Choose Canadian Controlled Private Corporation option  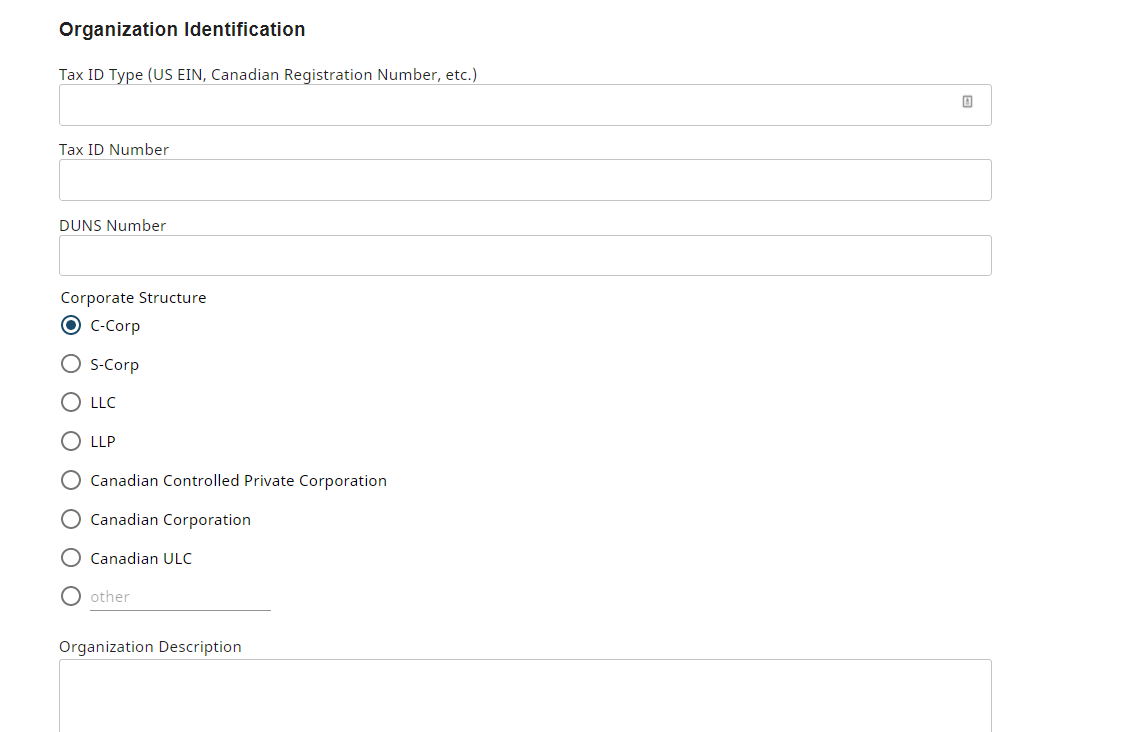click(71, 480)
